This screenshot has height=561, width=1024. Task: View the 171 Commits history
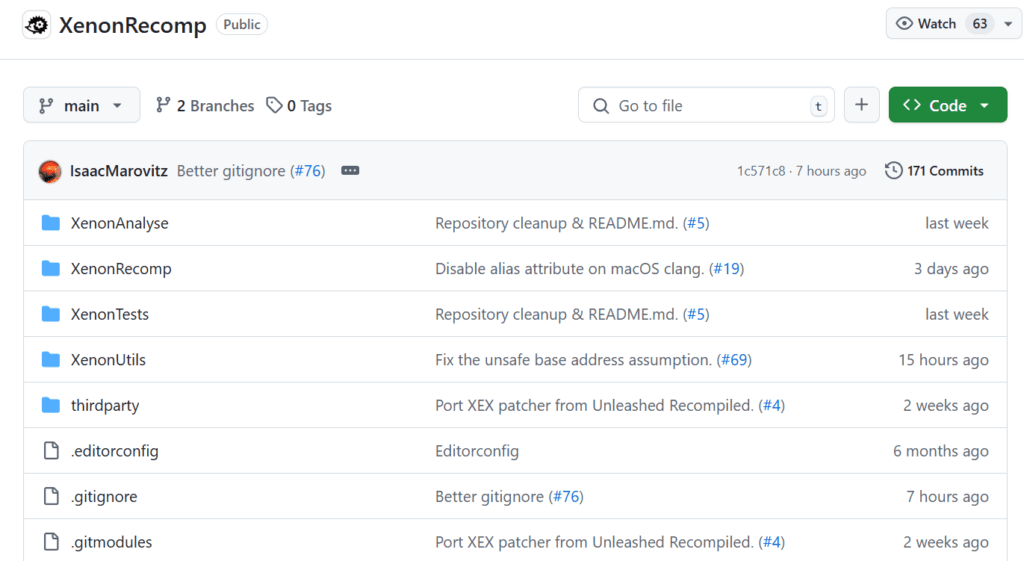(x=935, y=171)
